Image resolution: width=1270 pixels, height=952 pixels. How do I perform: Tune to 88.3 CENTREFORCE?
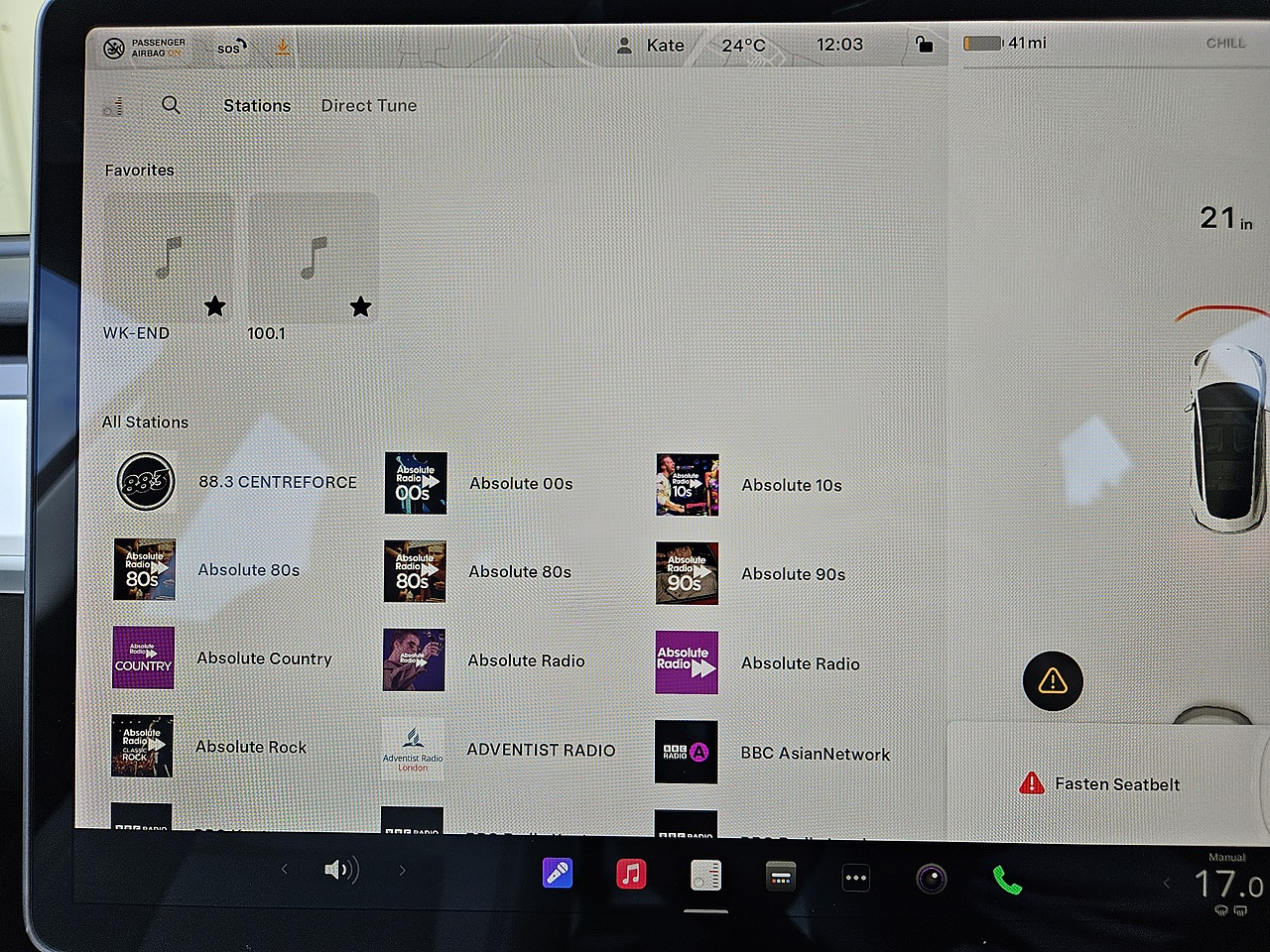tap(236, 482)
